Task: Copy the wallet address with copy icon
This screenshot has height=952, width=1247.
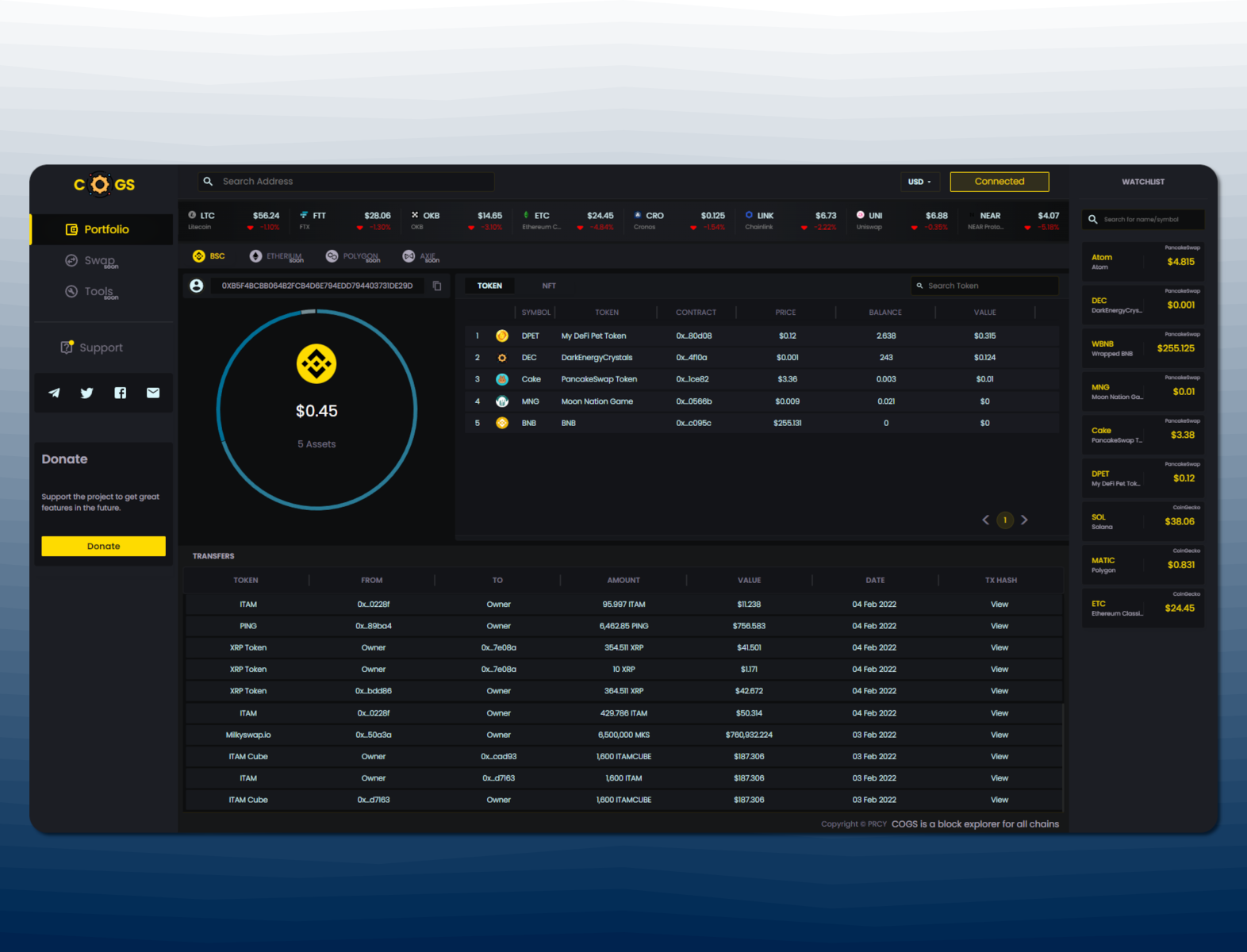Action: pyautogui.click(x=437, y=286)
